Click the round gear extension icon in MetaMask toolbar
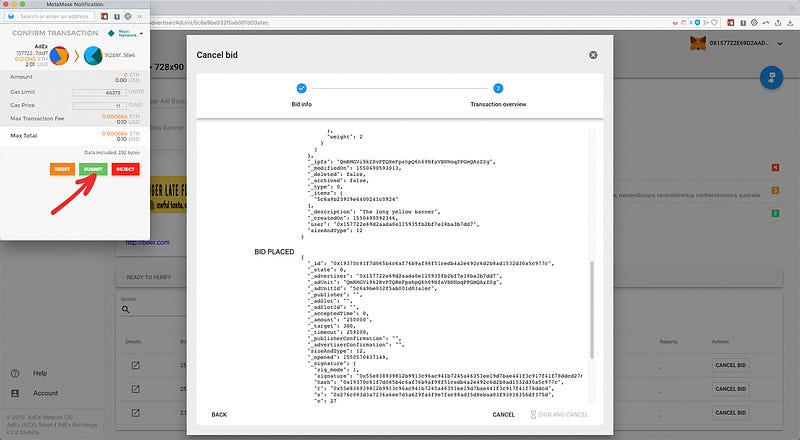This screenshot has height=440, width=800. coord(128,16)
